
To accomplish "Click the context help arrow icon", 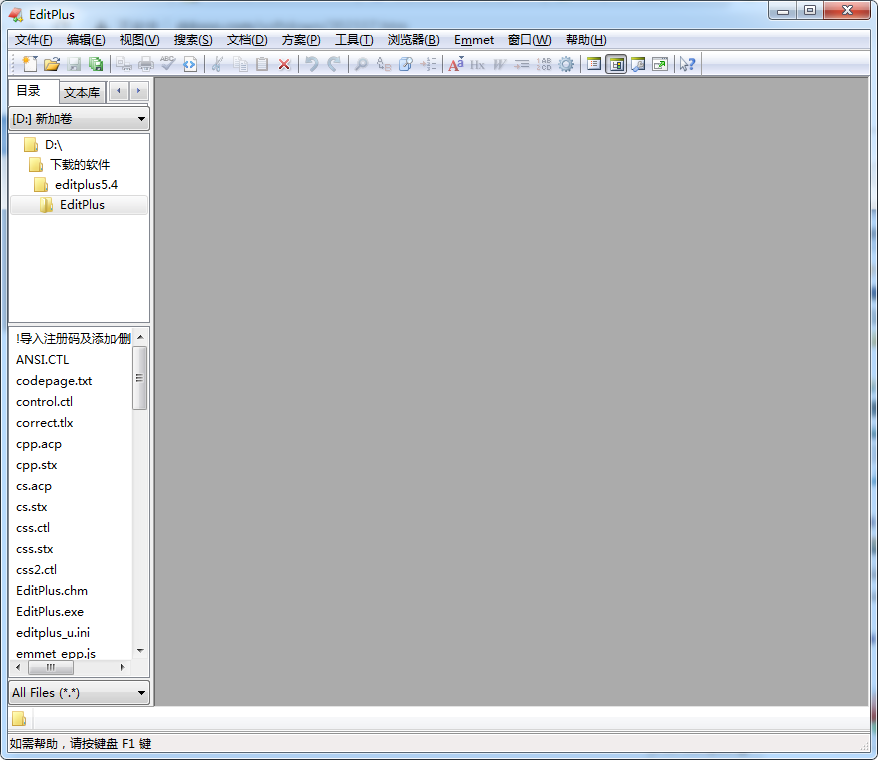I will [x=687, y=64].
